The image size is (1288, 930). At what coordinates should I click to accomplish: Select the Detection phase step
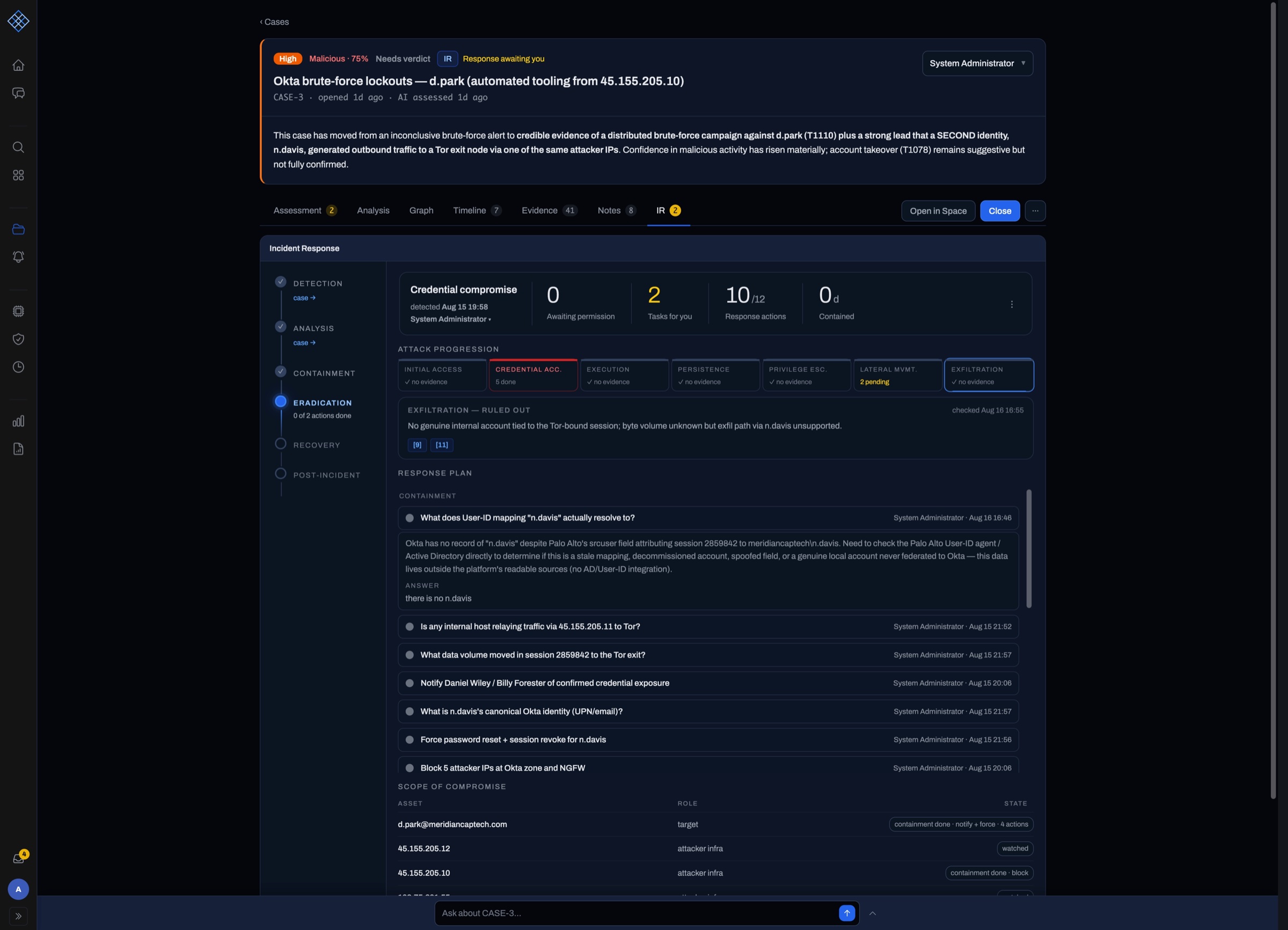click(x=318, y=283)
